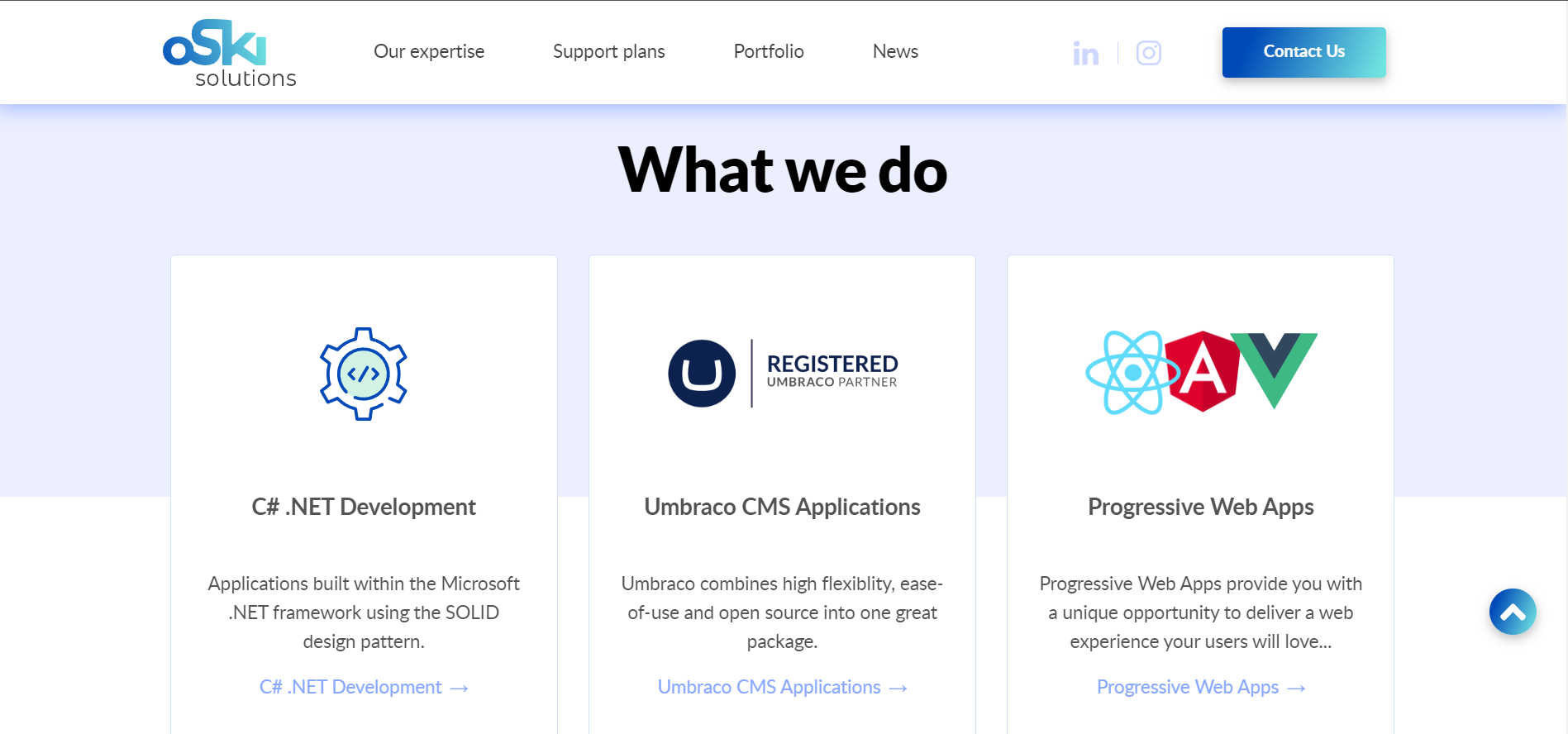Open the Our expertise menu
The image size is (1568, 734).
[429, 51]
